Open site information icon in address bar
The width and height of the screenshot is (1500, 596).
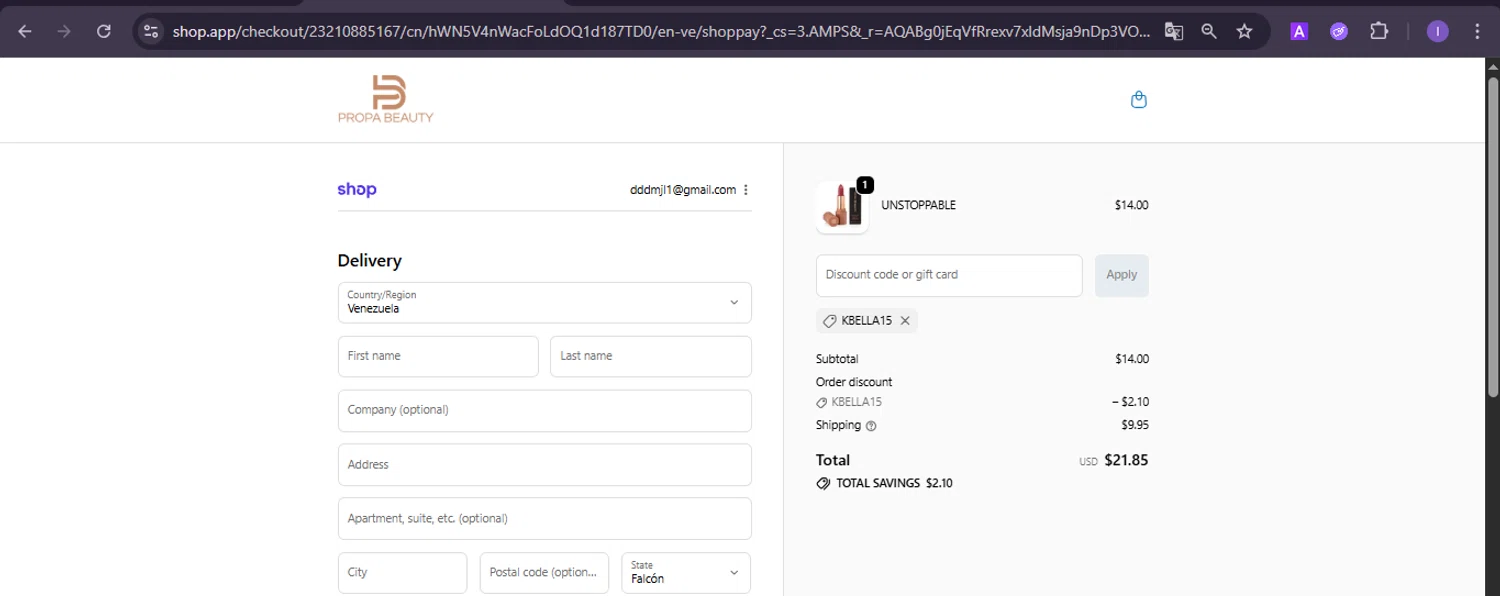point(151,31)
